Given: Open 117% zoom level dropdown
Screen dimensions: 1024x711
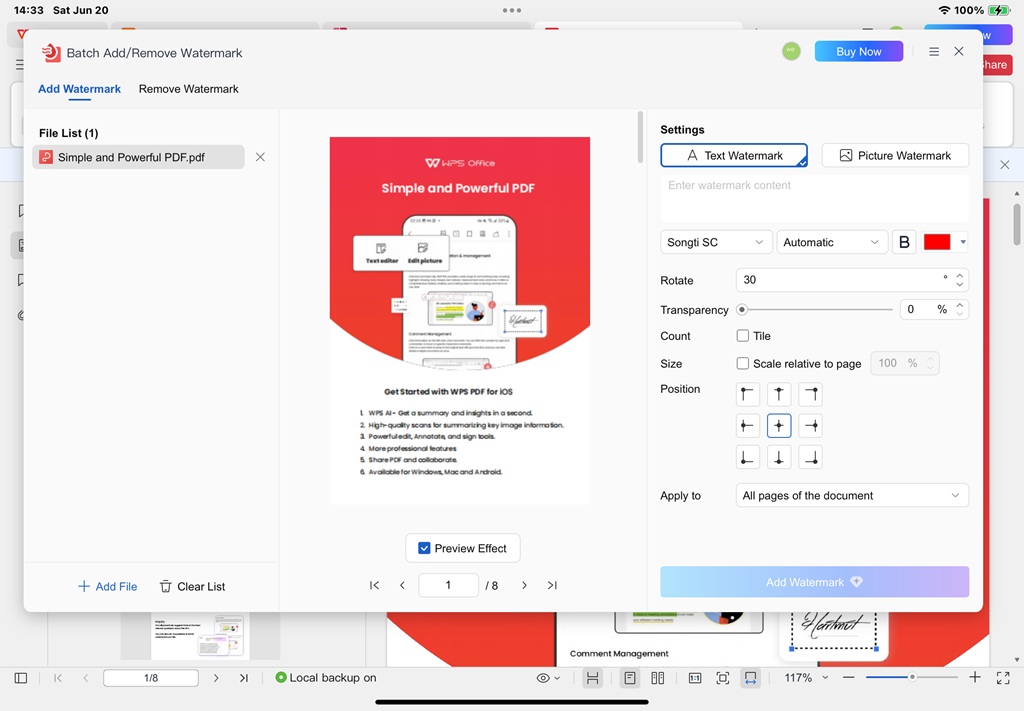Looking at the screenshot, I should (806, 678).
